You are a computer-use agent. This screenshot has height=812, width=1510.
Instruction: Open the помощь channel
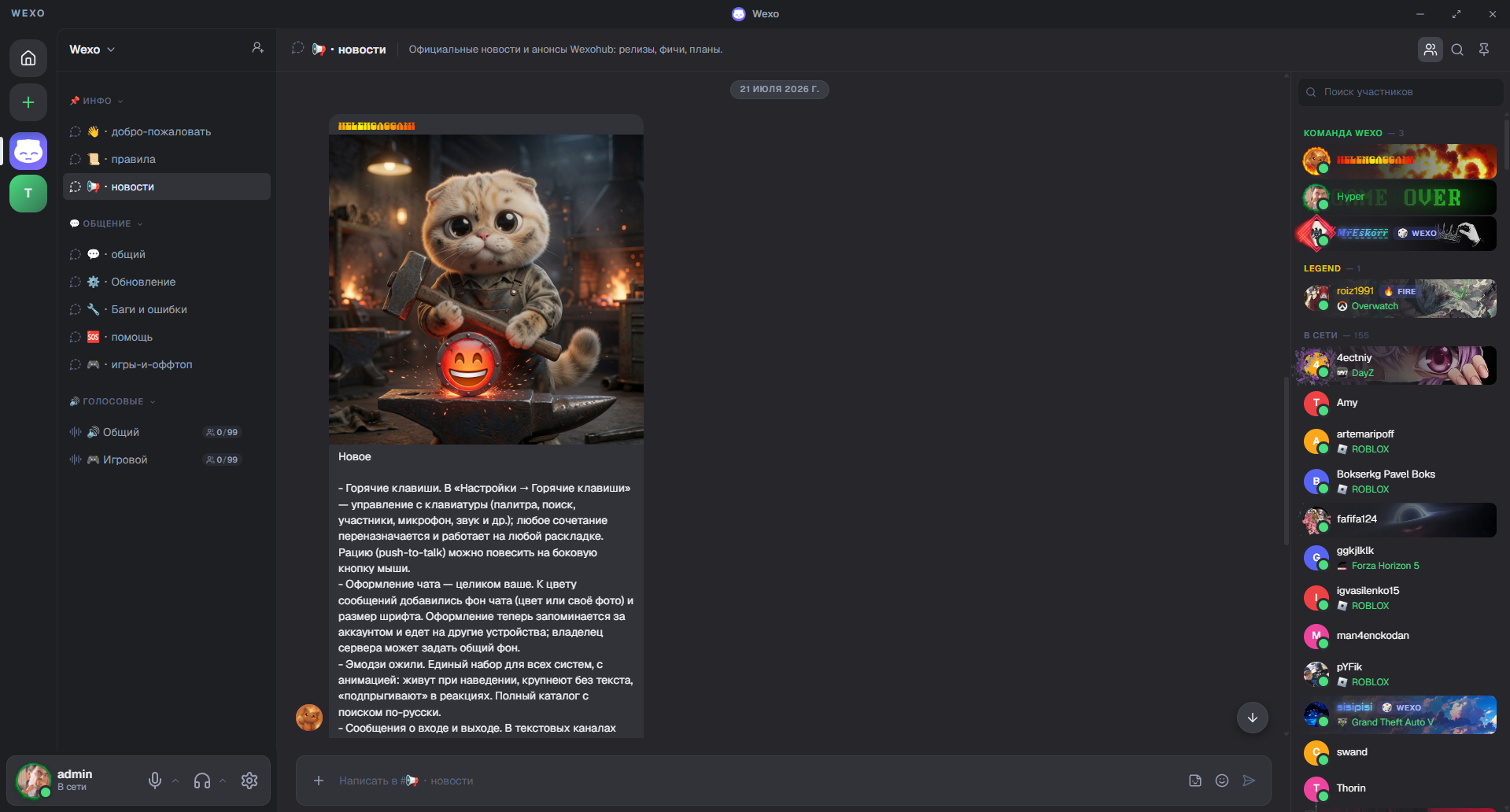[x=167, y=337]
